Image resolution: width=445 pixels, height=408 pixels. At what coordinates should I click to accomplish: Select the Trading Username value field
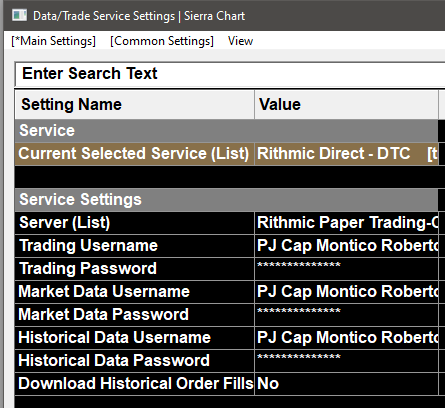point(346,246)
